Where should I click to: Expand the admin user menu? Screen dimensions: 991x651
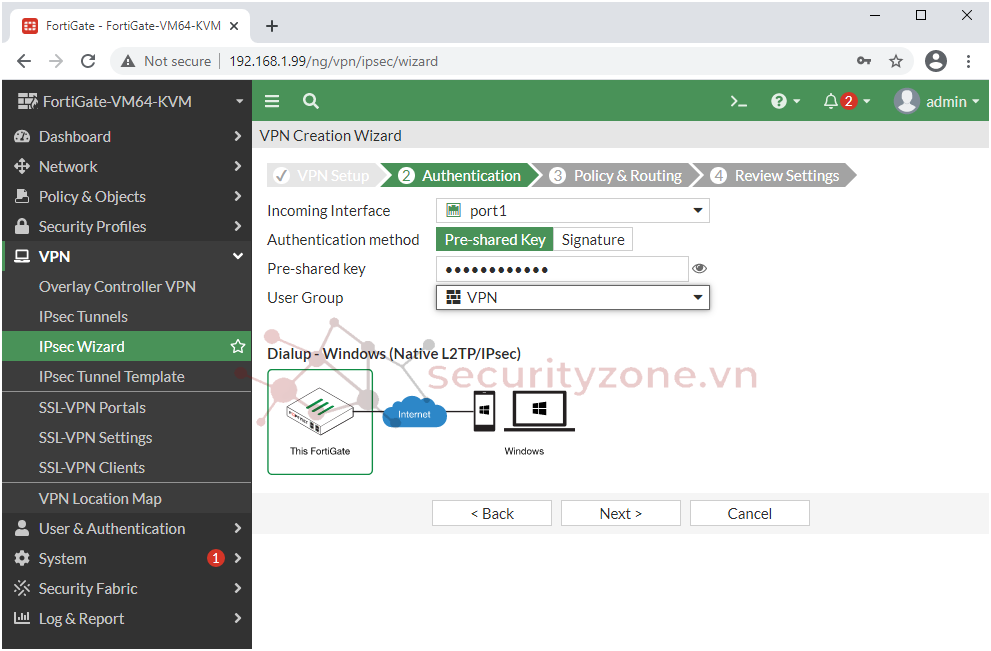(x=937, y=101)
